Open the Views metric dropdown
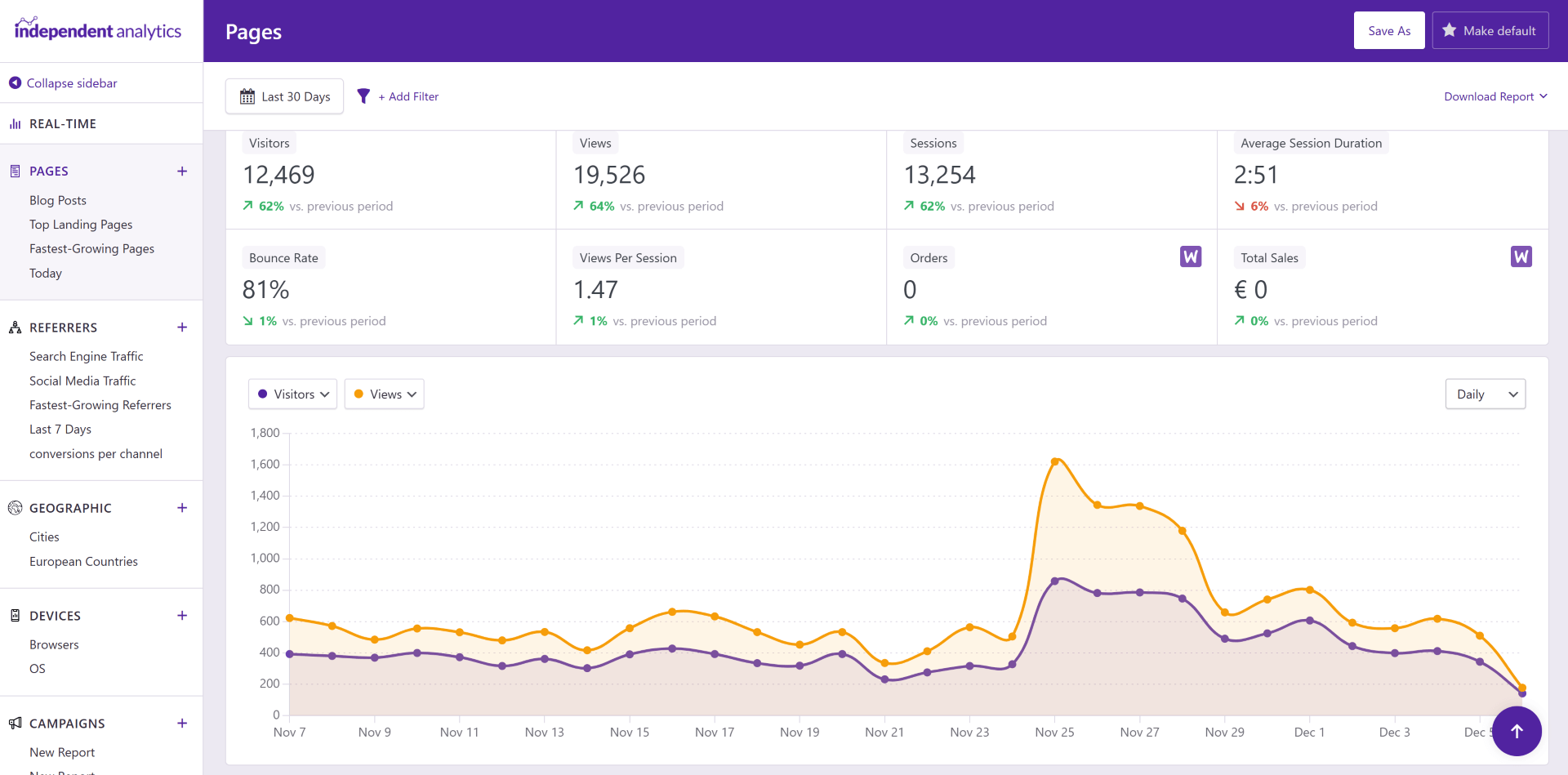1568x775 pixels. [x=384, y=394]
